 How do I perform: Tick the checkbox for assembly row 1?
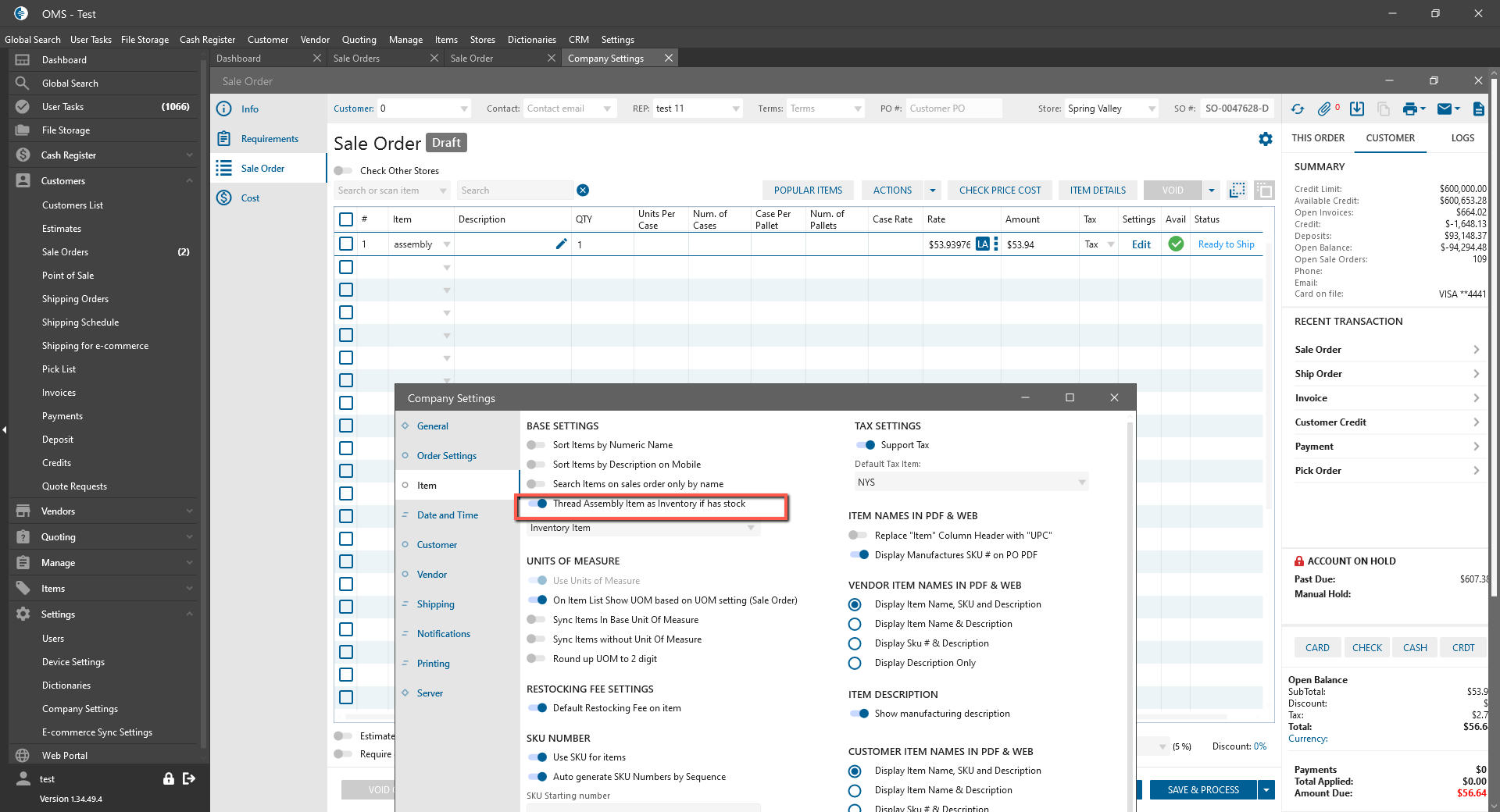(346, 244)
